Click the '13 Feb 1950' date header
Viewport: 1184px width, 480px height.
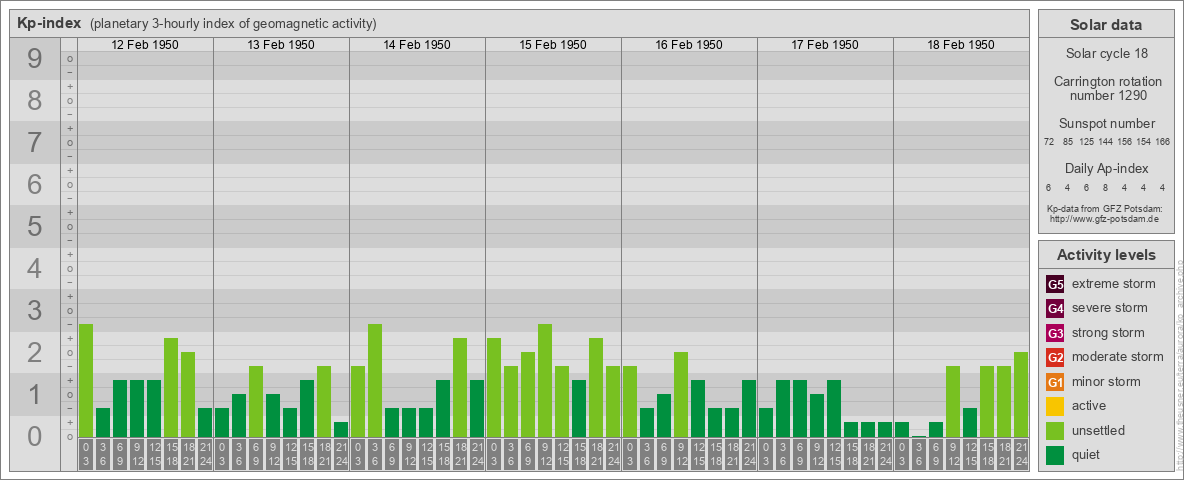point(281,45)
